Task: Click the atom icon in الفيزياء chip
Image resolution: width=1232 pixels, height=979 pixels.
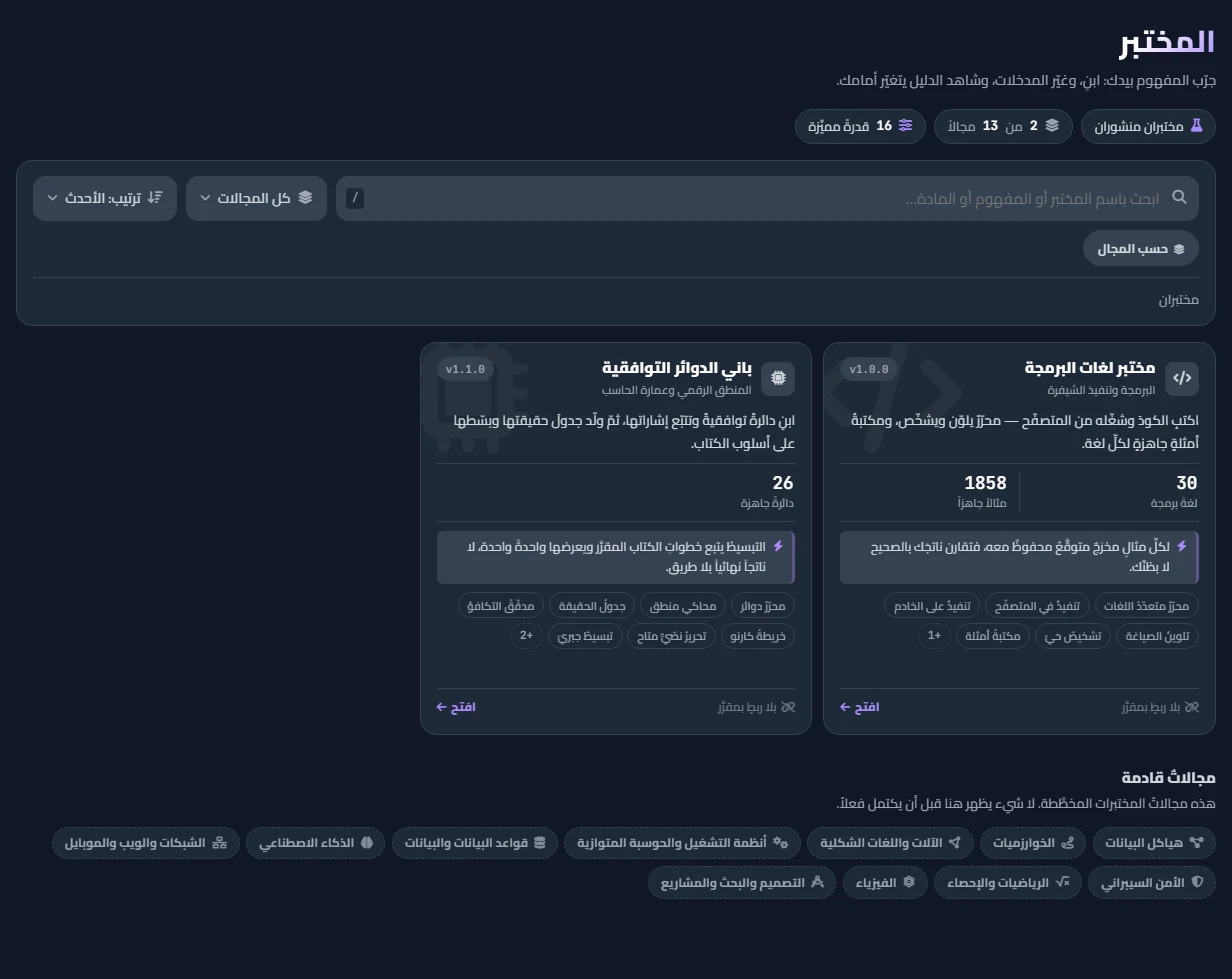Action: tap(909, 883)
